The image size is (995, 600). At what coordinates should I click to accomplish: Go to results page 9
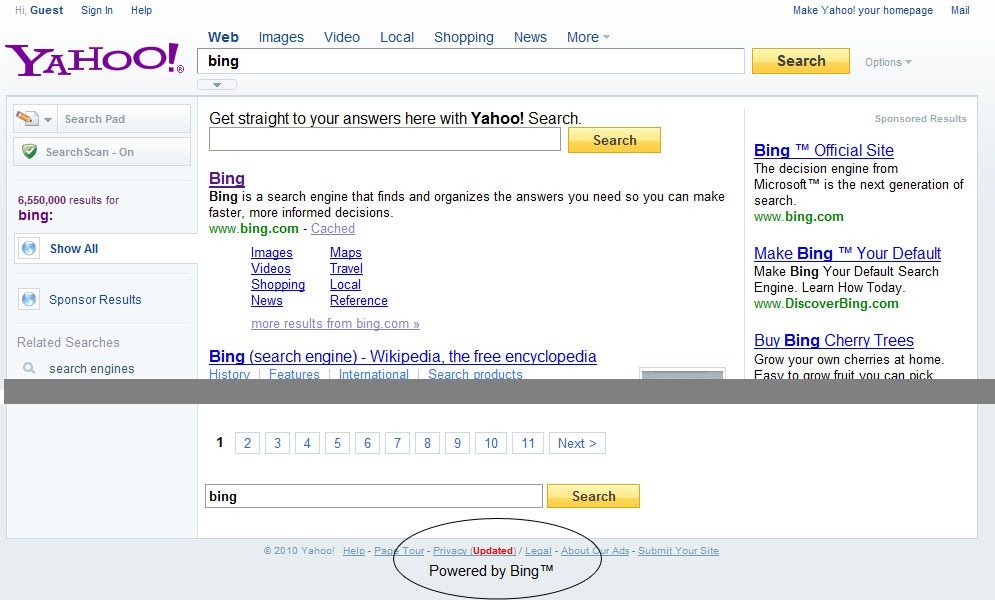tap(458, 443)
